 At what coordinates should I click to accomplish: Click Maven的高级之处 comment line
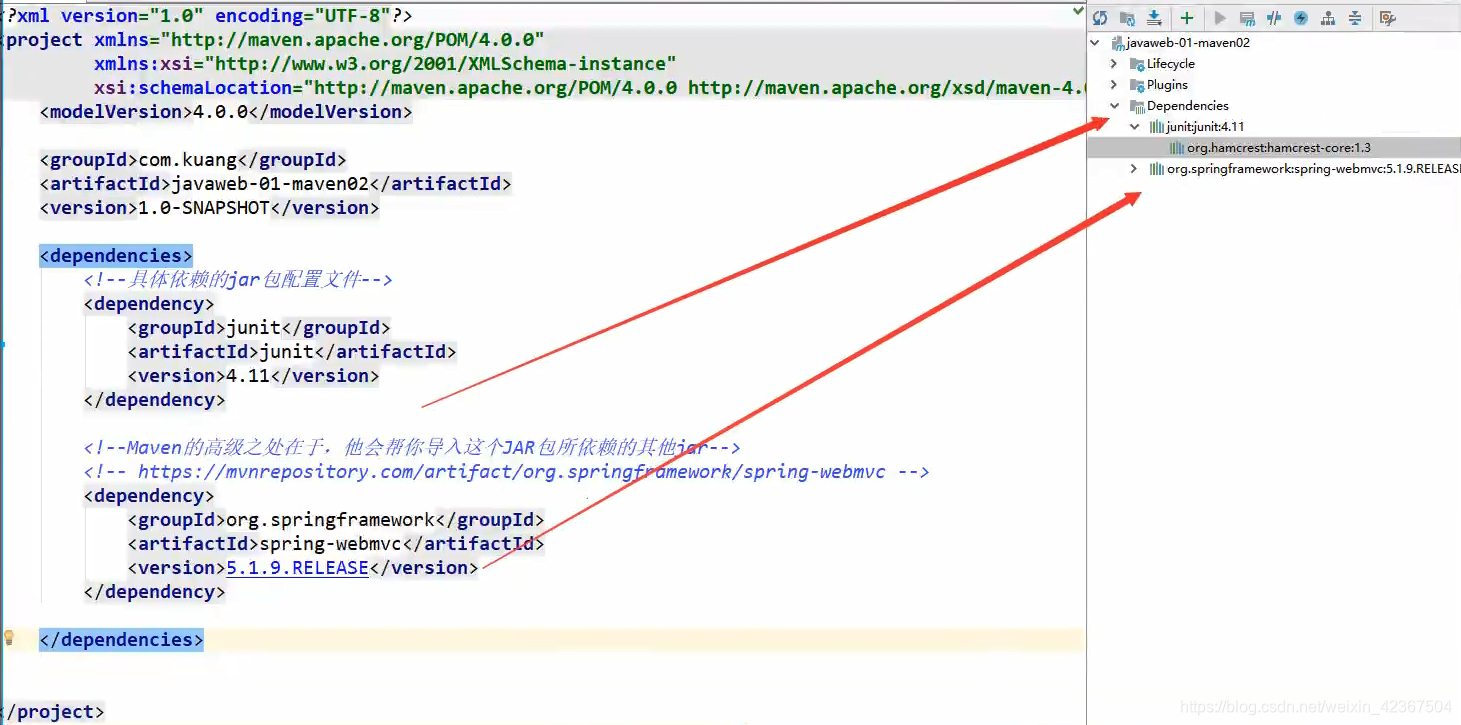pyautogui.click(x=412, y=448)
